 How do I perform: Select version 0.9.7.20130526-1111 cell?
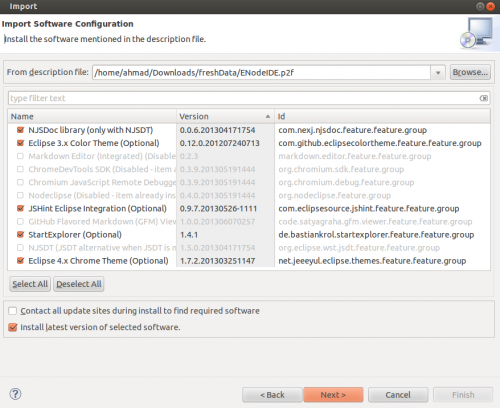tap(218, 208)
